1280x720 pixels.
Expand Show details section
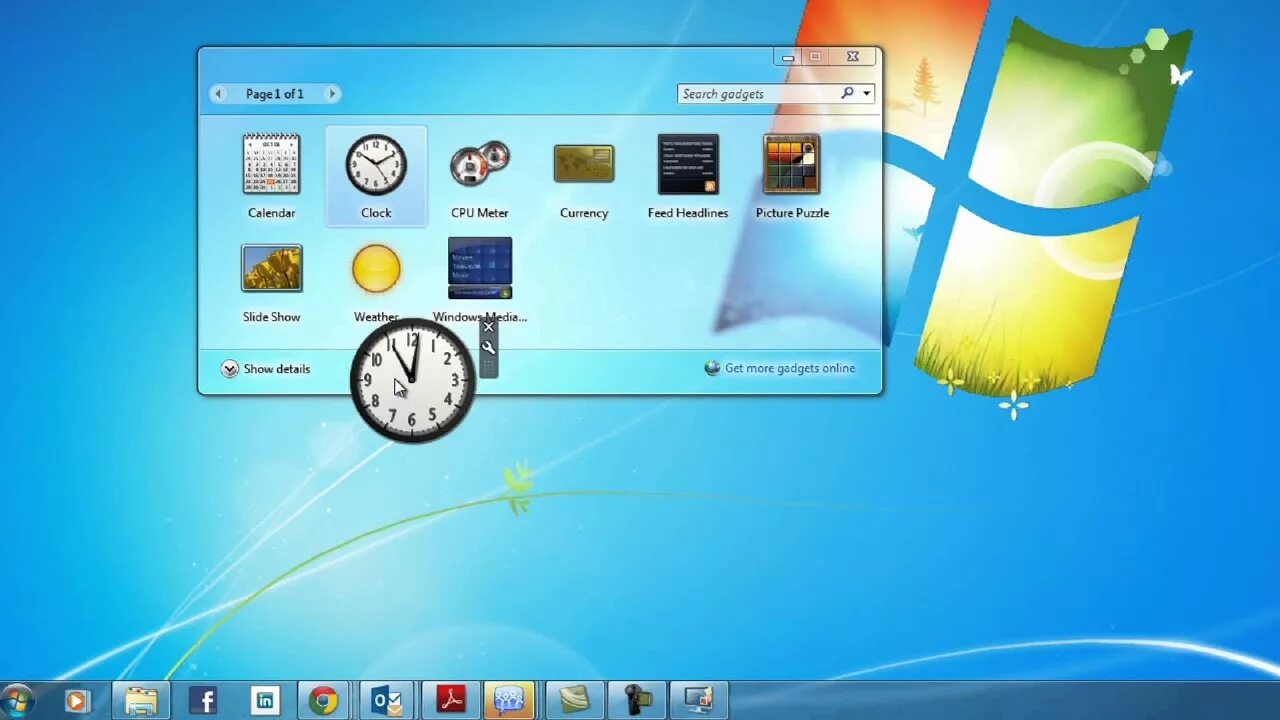[x=266, y=369]
